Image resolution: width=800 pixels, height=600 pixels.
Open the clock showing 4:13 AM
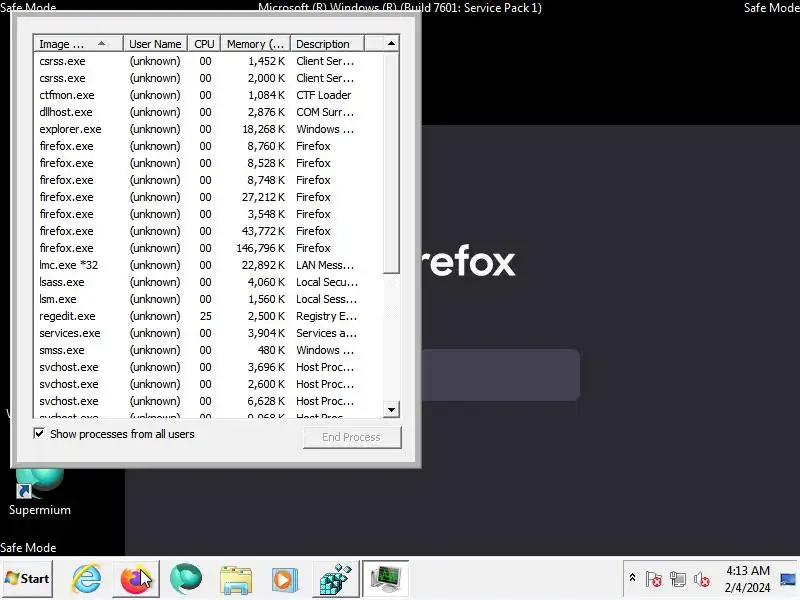(x=747, y=579)
